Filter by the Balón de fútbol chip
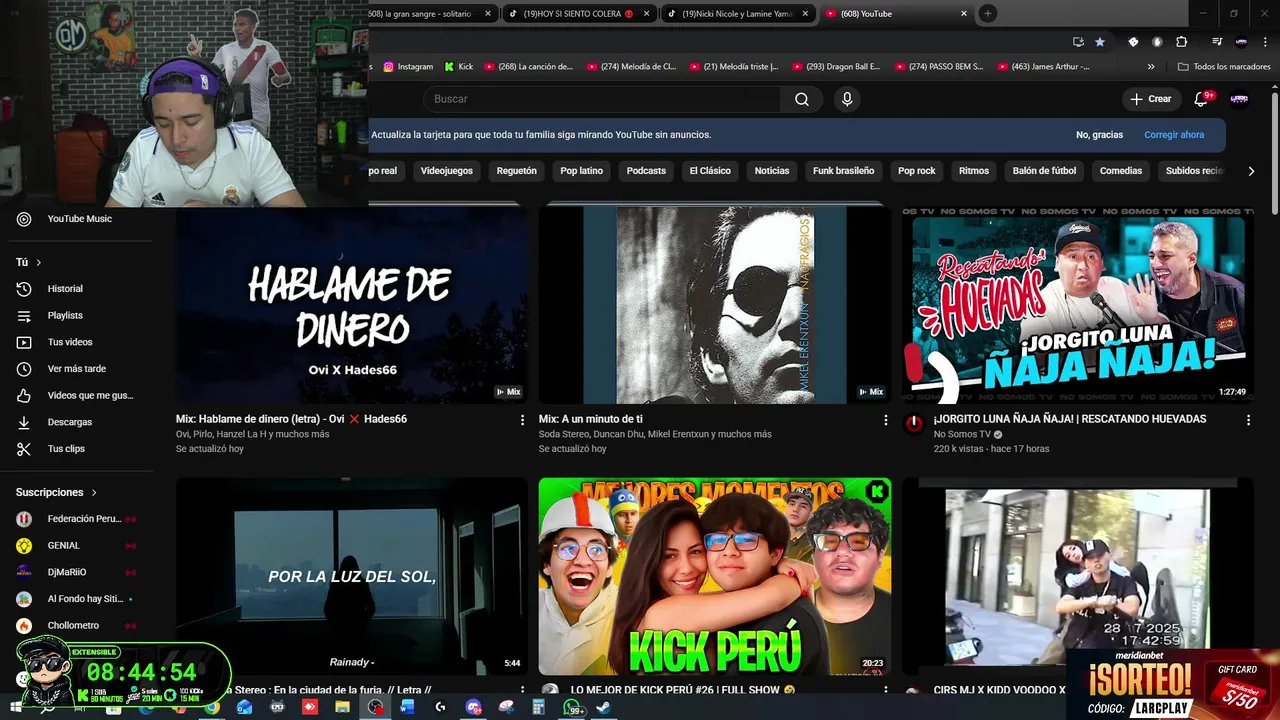1280x720 pixels. click(1044, 171)
